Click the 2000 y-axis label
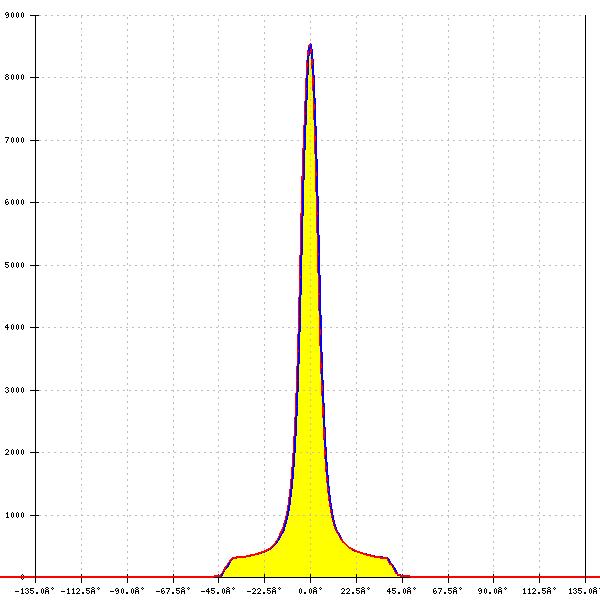This screenshot has width=600, height=600. pos(15,452)
